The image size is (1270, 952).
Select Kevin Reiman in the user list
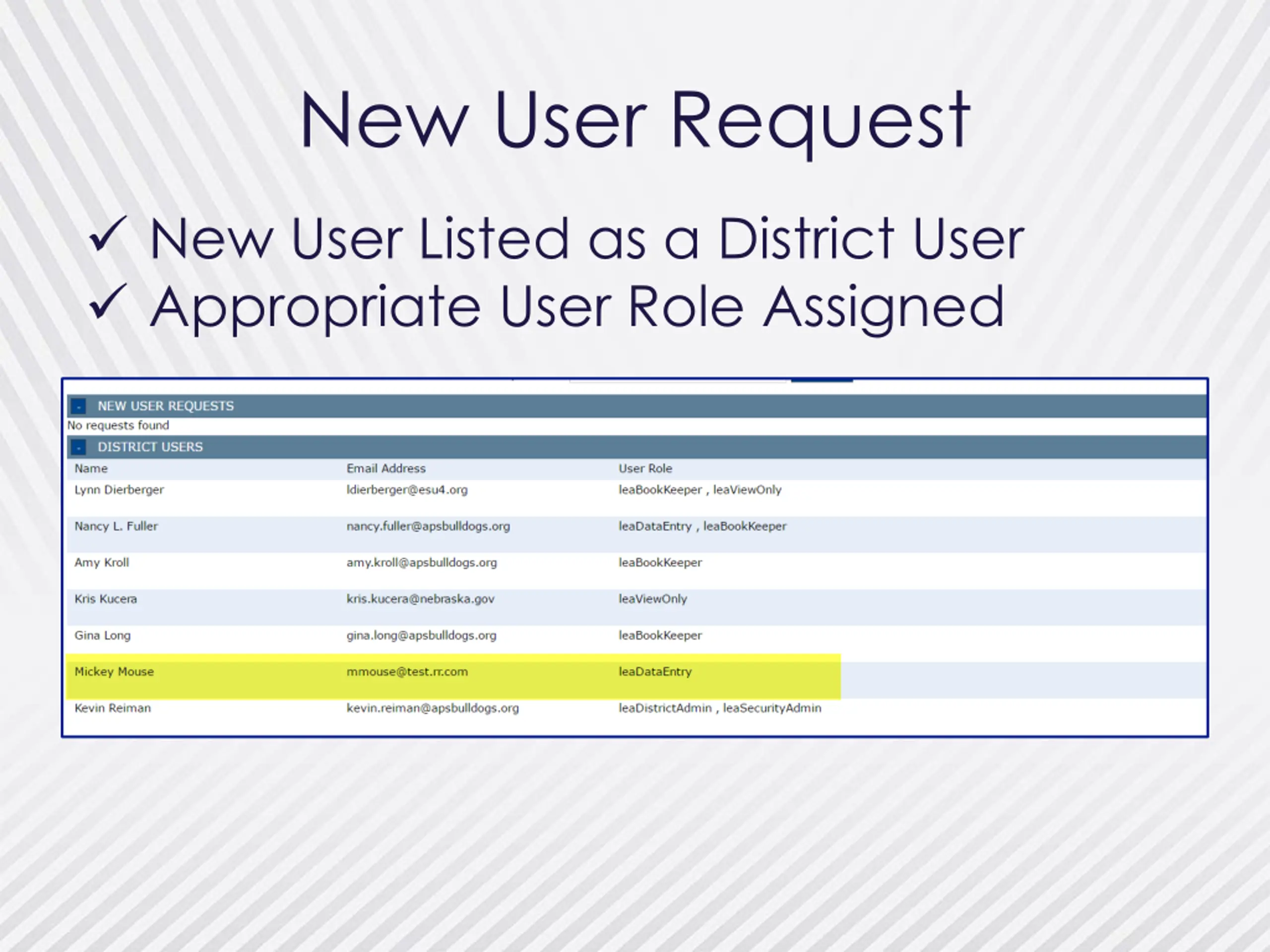[x=113, y=708]
